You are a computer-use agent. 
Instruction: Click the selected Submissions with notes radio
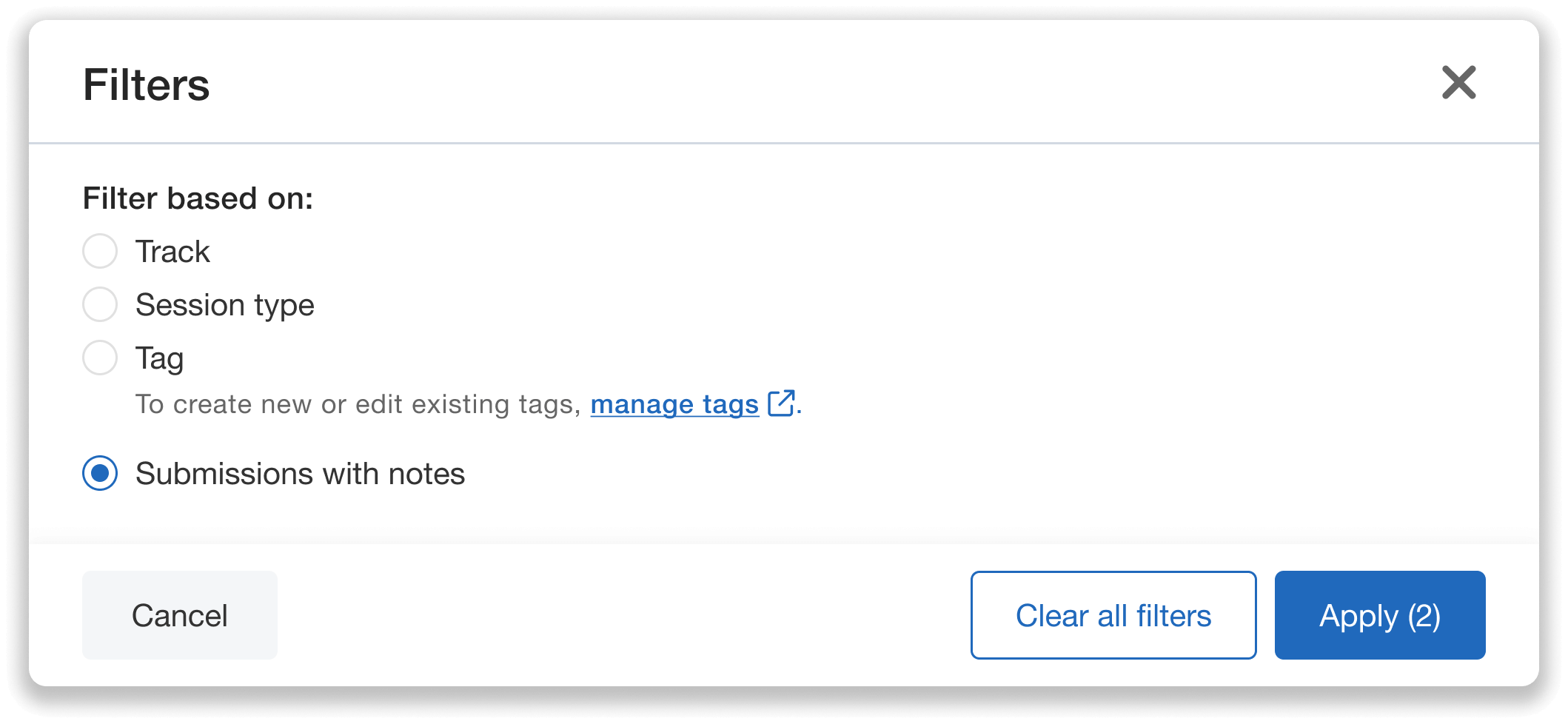[x=99, y=474]
